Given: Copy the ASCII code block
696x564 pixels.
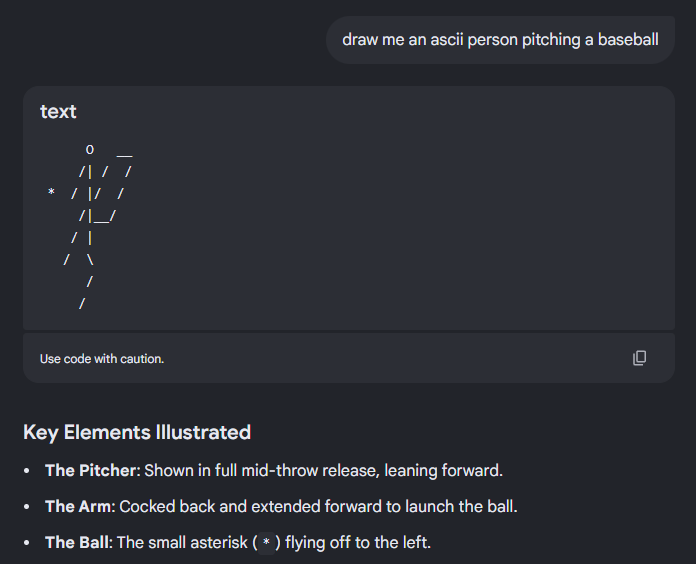Looking at the screenshot, I should 639,358.
